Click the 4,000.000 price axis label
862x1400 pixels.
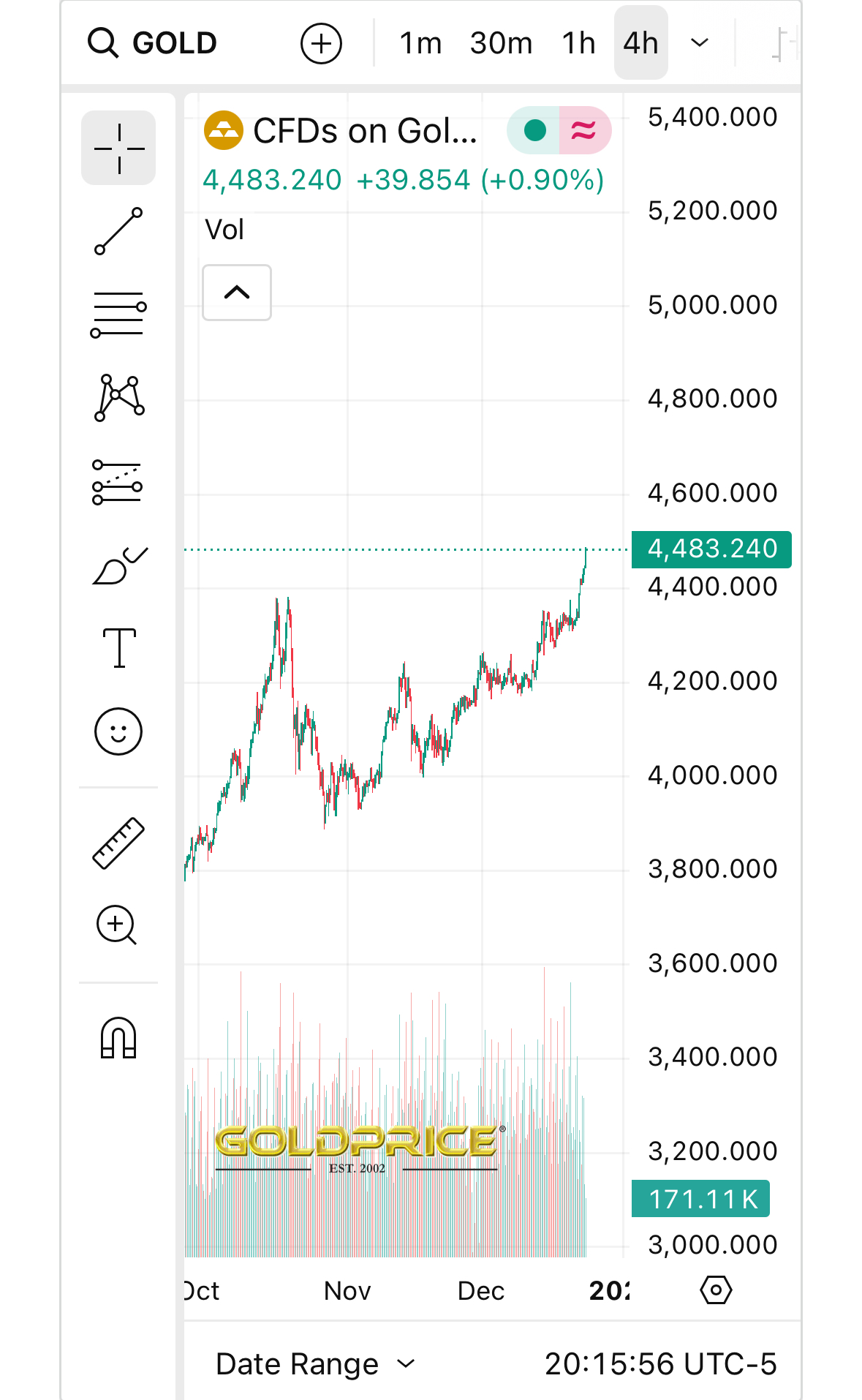point(713,775)
